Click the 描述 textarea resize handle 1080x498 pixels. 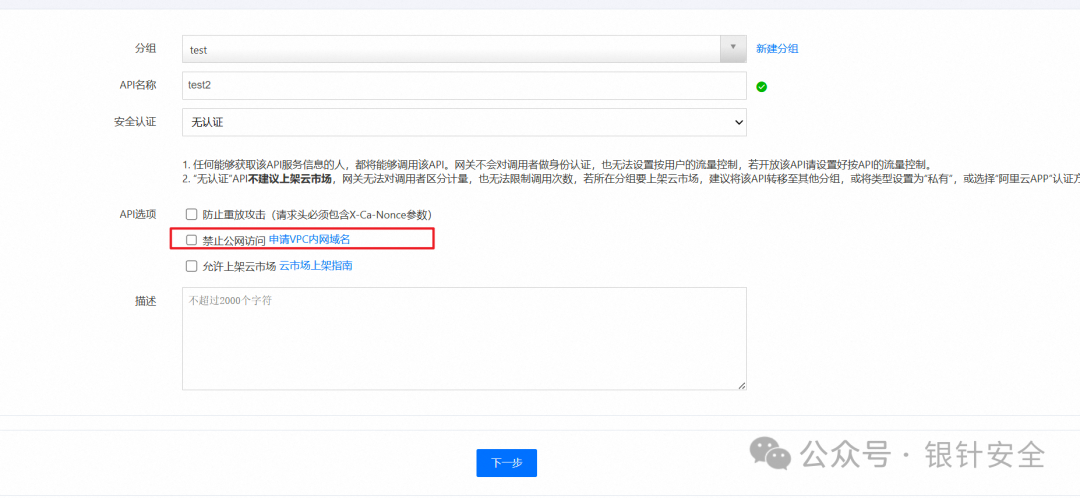coord(741,386)
